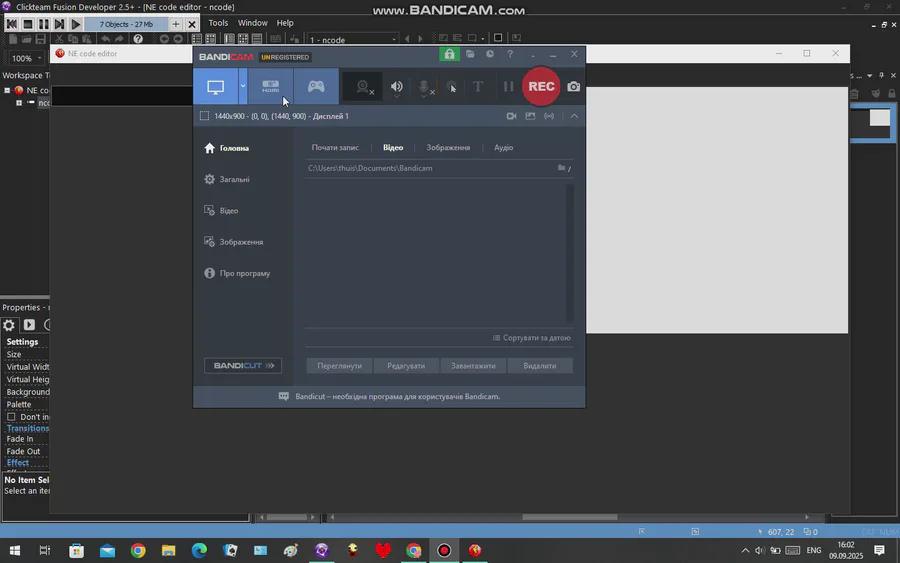Take a screenshot with the camera icon
The width and height of the screenshot is (900, 563).
[x=573, y=87]
